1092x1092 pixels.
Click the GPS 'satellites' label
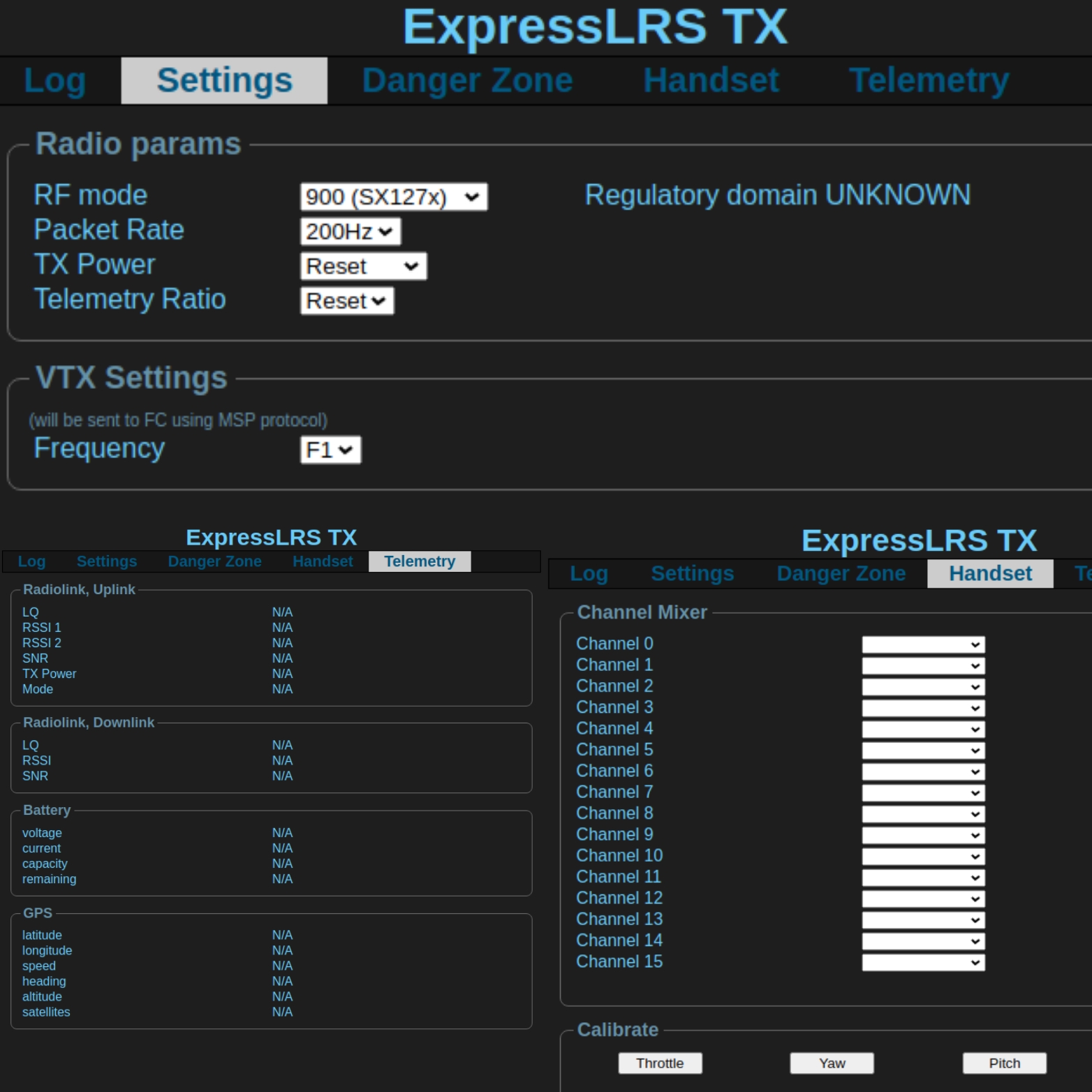coord(46,1012)
